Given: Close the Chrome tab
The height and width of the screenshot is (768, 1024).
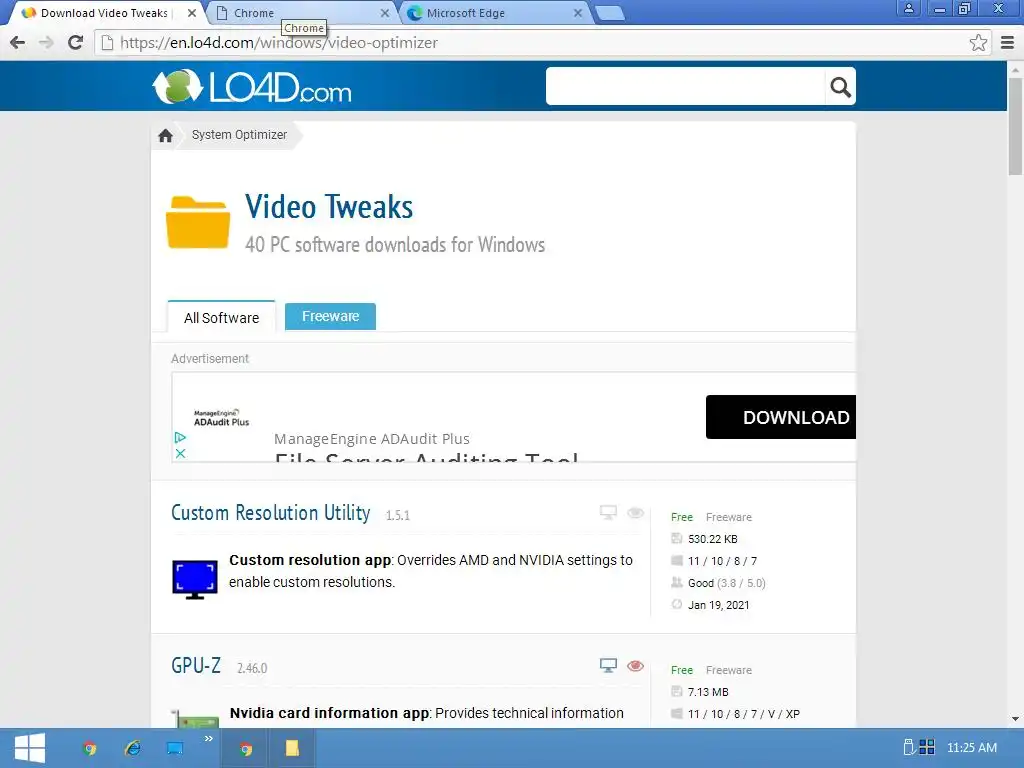Looking at the screenshot, I should coord(385,13).
